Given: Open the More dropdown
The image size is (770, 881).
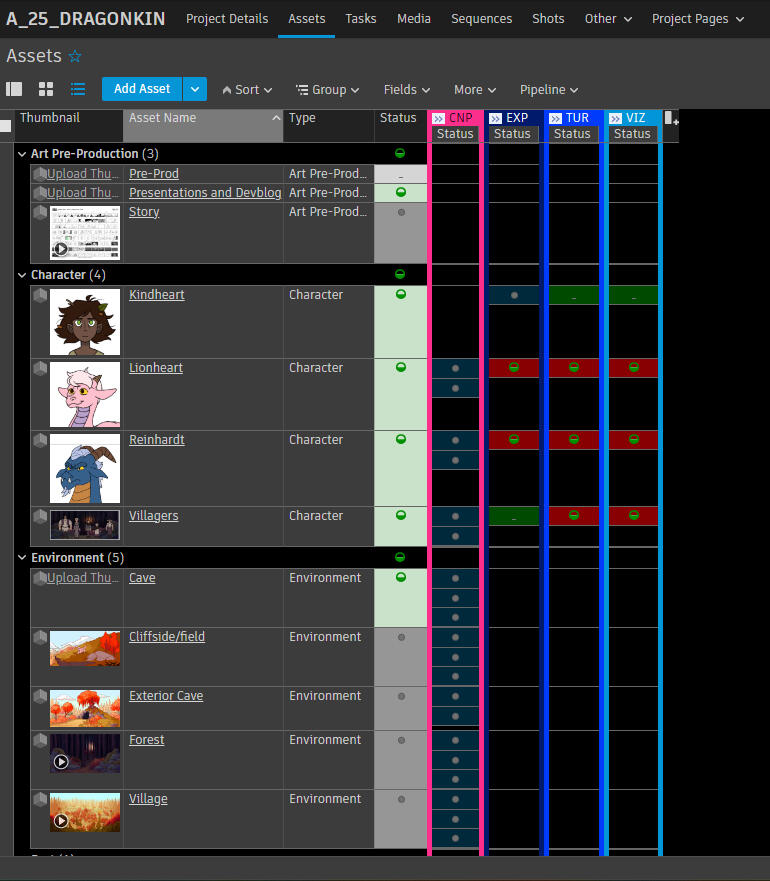Looking at the screenshot, I should 475,90.
